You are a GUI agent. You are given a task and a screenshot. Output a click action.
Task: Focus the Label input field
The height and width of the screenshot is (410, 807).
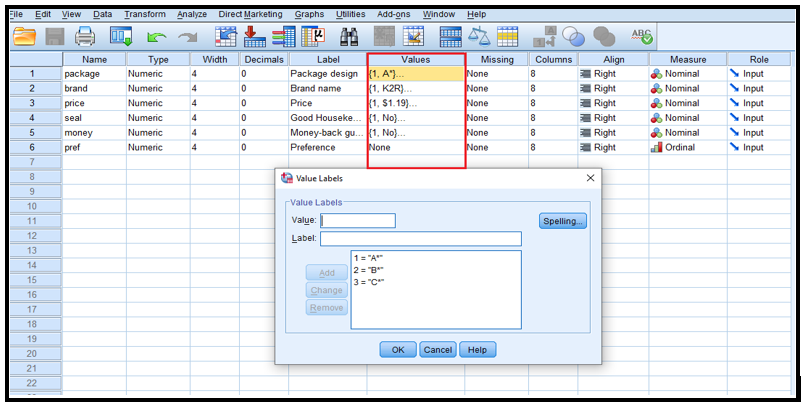click(420, 239)
